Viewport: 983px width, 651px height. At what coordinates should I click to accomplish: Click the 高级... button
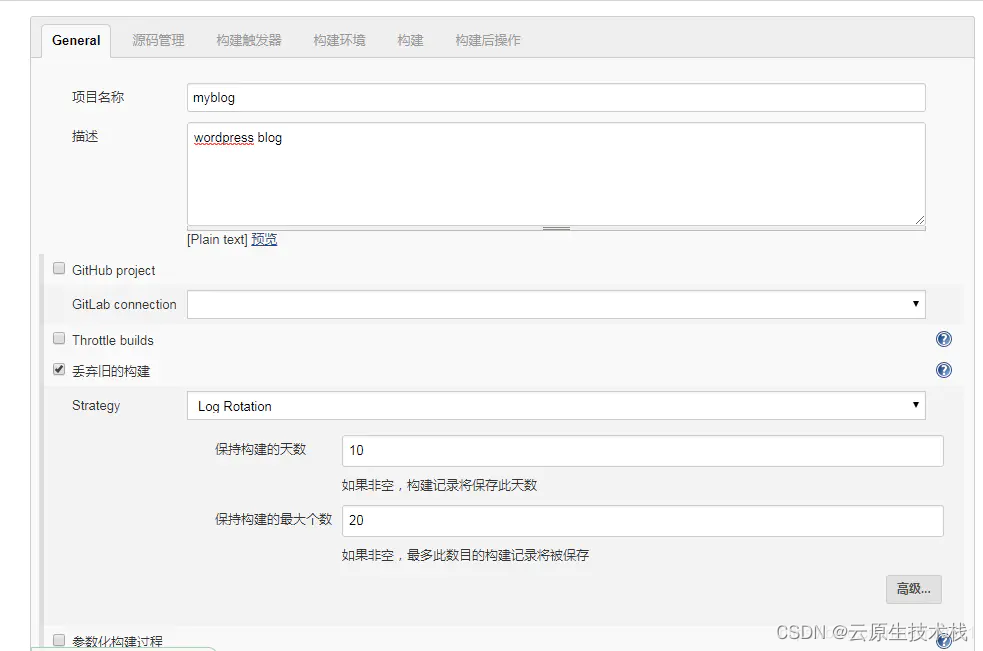tap(913, 589)
